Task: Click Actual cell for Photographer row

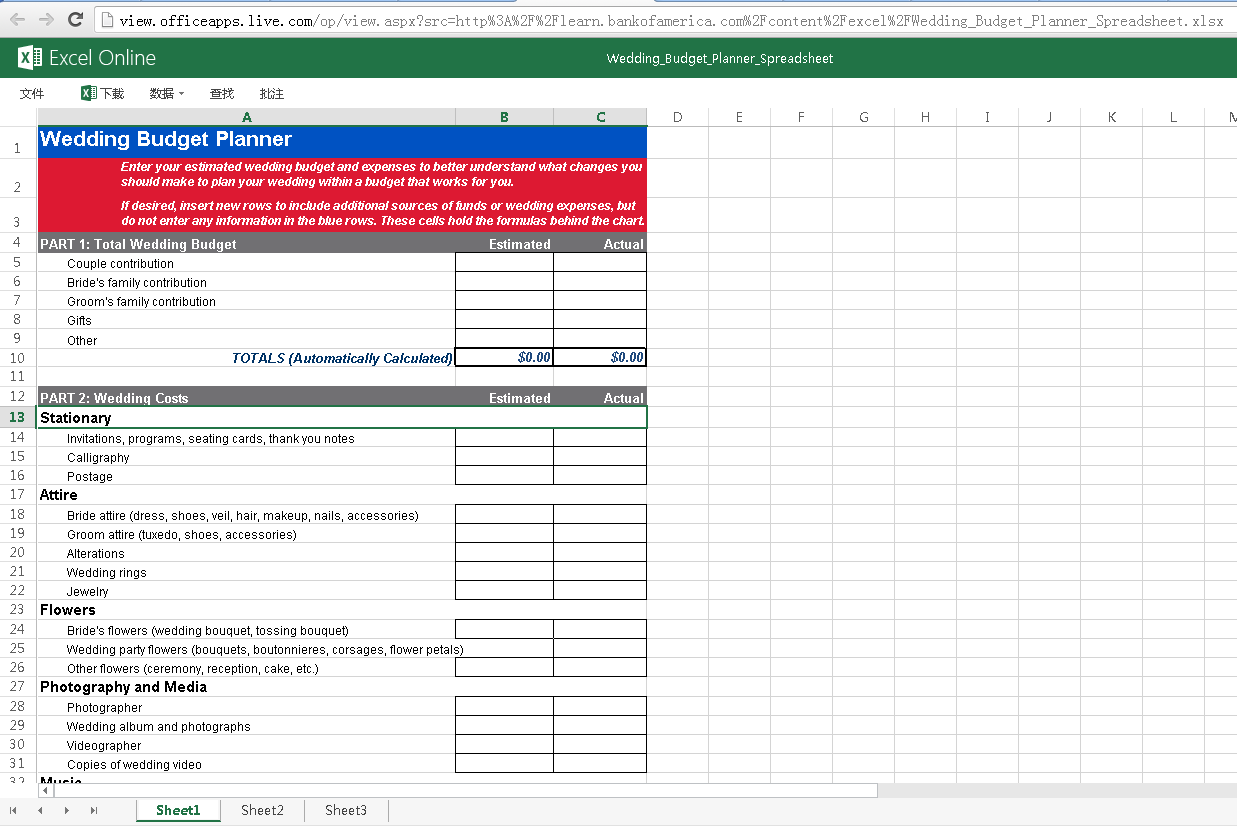Action: [x=600, y=707]
